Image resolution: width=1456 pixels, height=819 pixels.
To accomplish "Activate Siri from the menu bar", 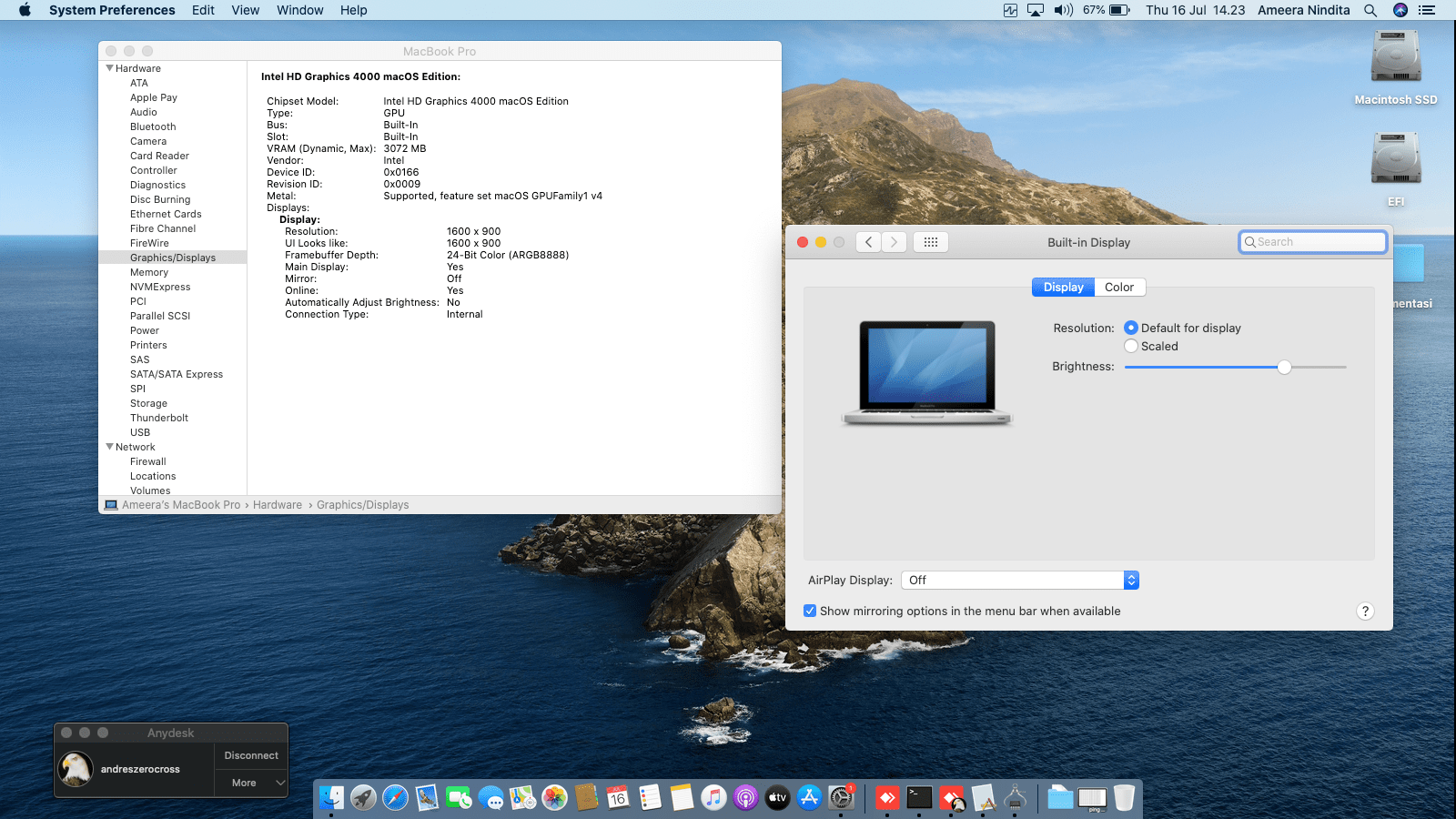I will pos(1400,10).
